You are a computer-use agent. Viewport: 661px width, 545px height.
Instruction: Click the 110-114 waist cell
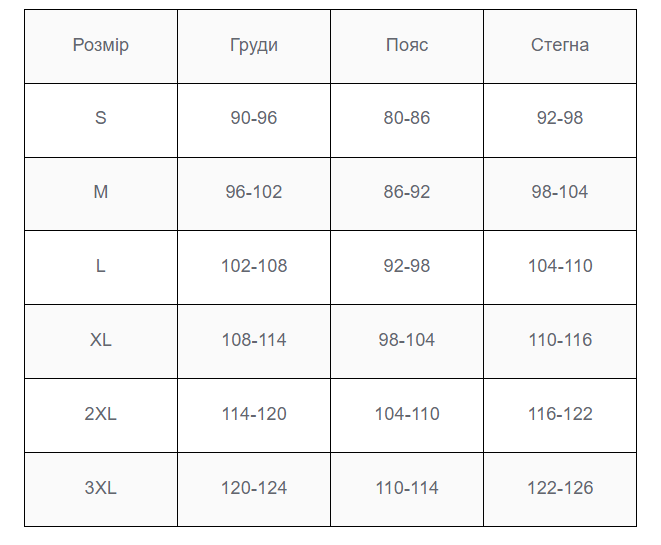tap(407, 489)
